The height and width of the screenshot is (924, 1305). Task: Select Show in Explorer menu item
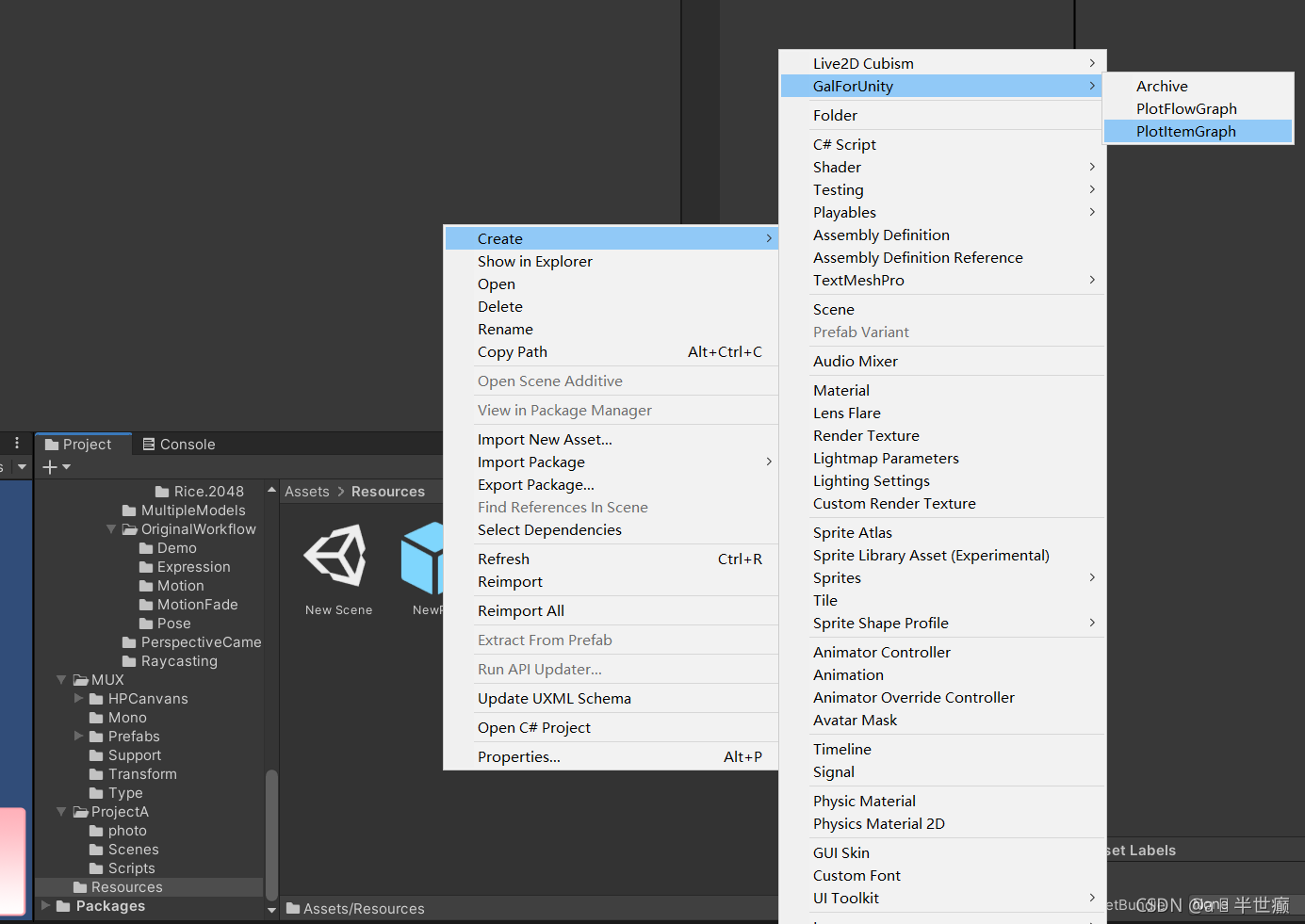pos(612,262)
